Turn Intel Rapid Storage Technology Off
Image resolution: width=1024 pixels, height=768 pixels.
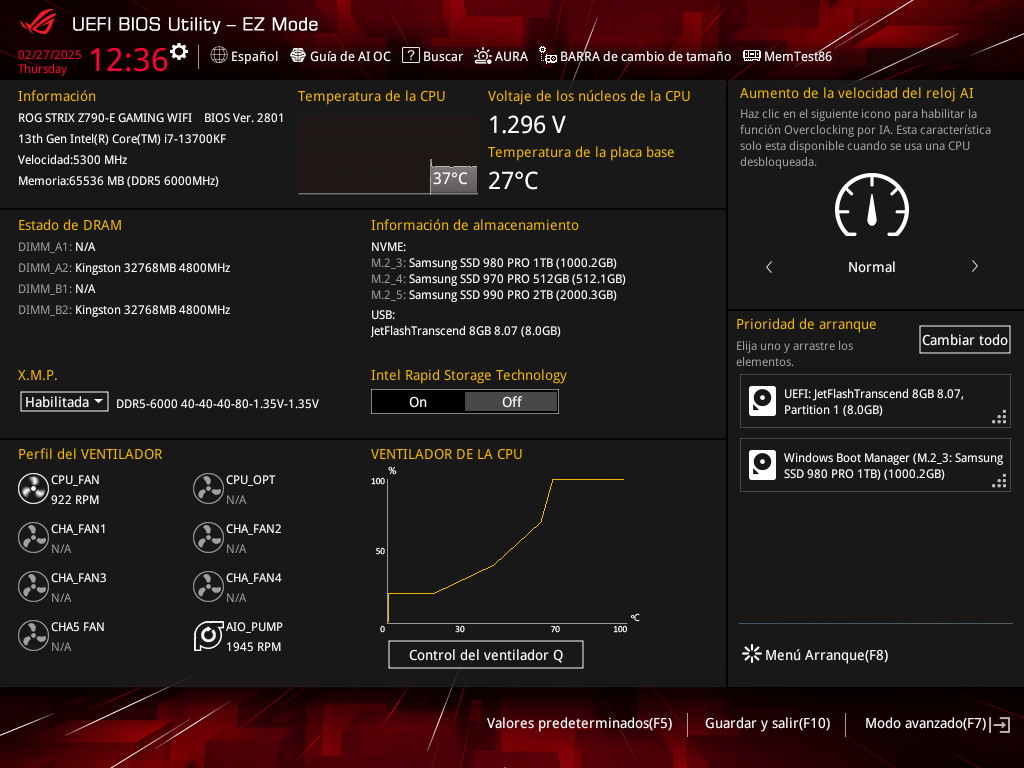pos(511,402)
